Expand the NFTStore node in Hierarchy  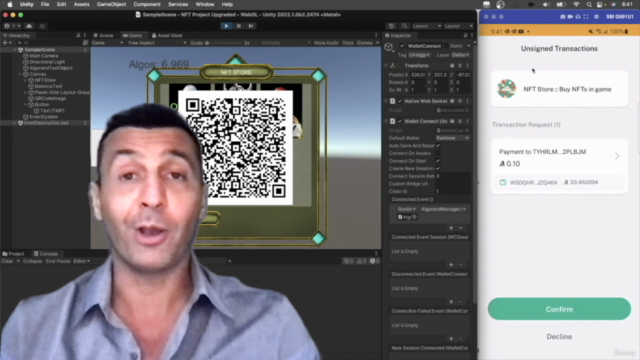click(25, 80)
